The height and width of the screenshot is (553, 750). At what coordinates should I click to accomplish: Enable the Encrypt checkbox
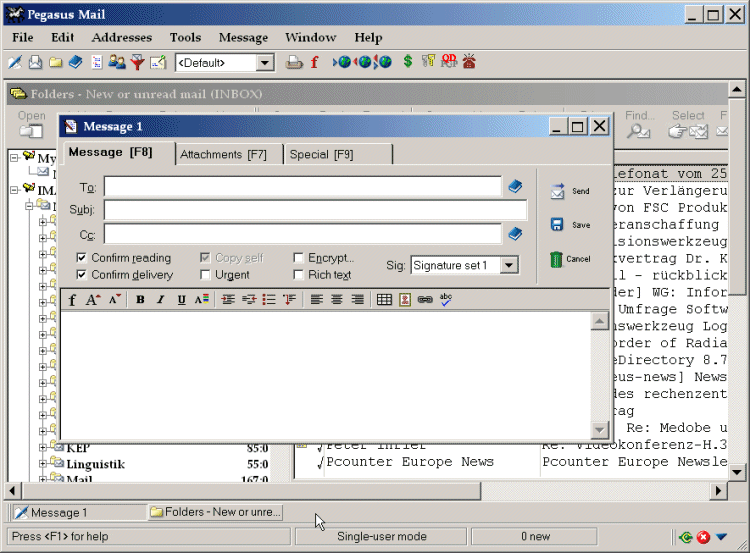298,258
